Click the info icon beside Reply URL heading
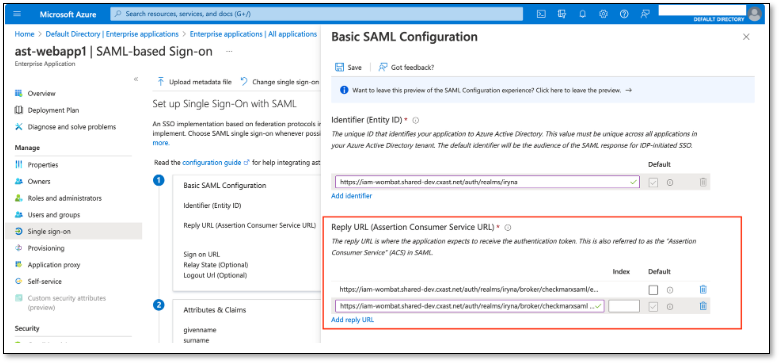779x363 pixels. (508, 227)
